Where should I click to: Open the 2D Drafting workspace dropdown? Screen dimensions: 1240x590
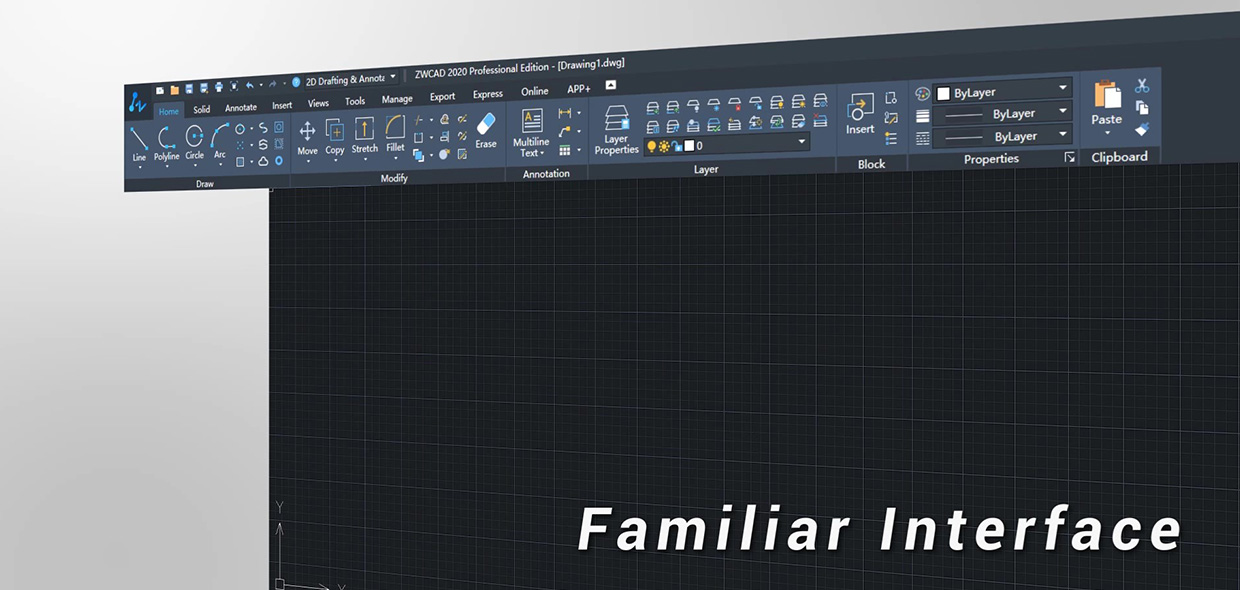click(x=393, y=77)
